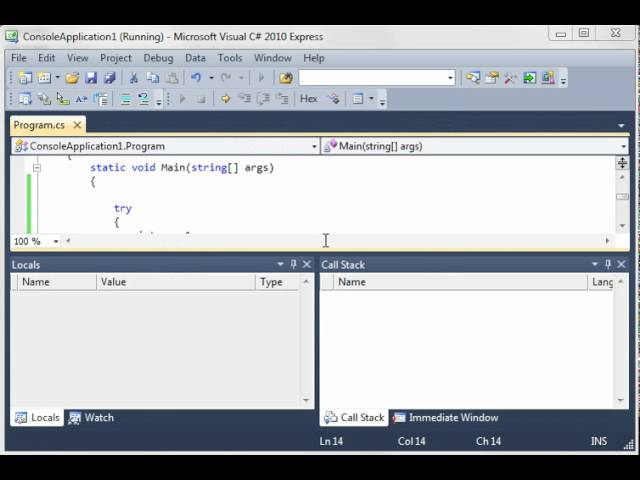The image size is (640, 480).
Task: Toggle the pin on Call Stack panel
Action: [x=608, y=264]
